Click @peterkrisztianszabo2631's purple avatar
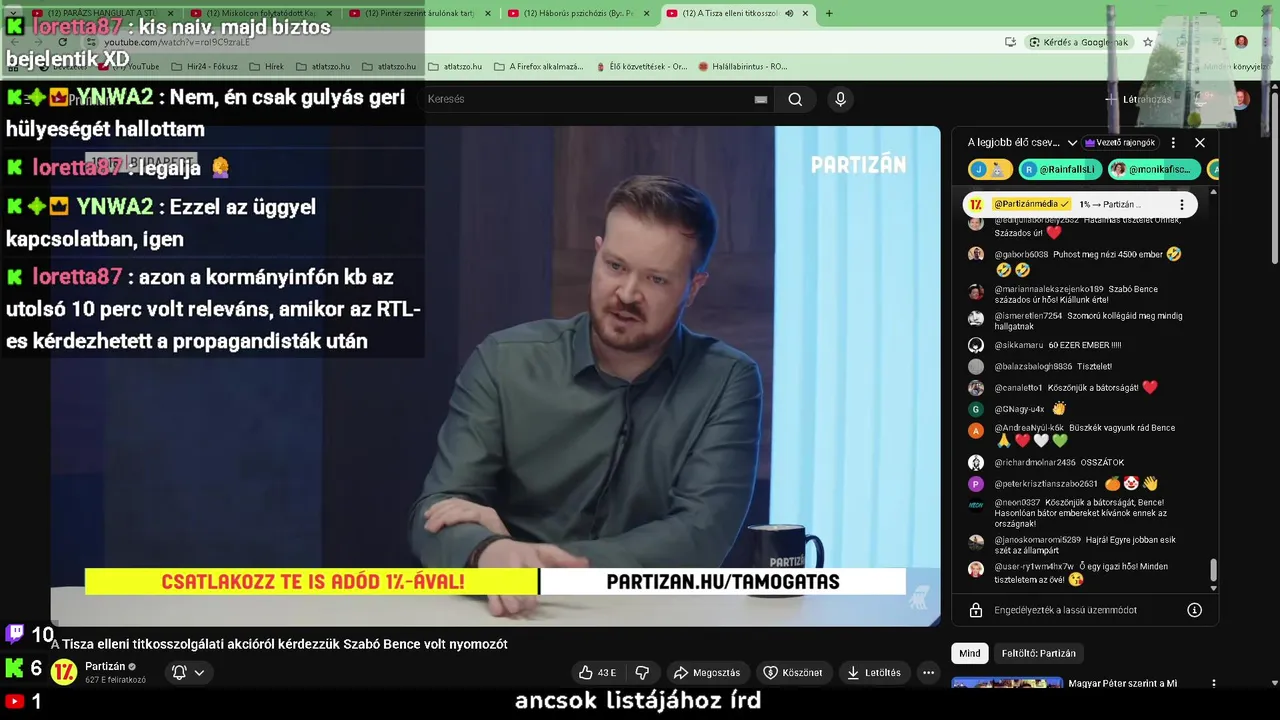 (976, 484)
